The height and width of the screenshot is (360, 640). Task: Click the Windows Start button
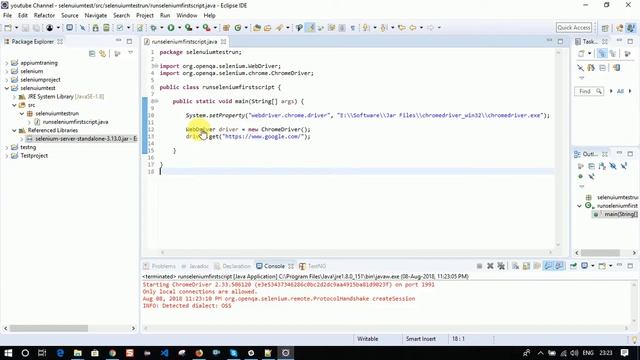[8, 353]
